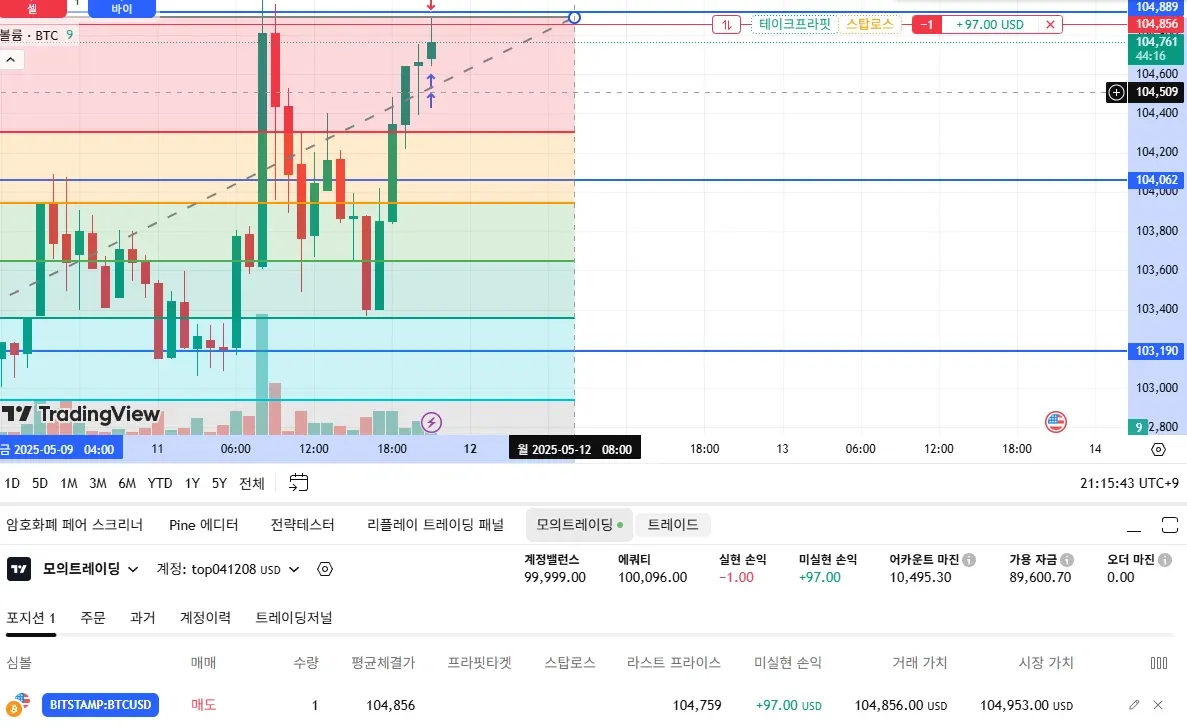This screenshot has height=727, width=1187.
Task: Switch to the 트레이딩저널 tab
Action: tap(294, 618)
